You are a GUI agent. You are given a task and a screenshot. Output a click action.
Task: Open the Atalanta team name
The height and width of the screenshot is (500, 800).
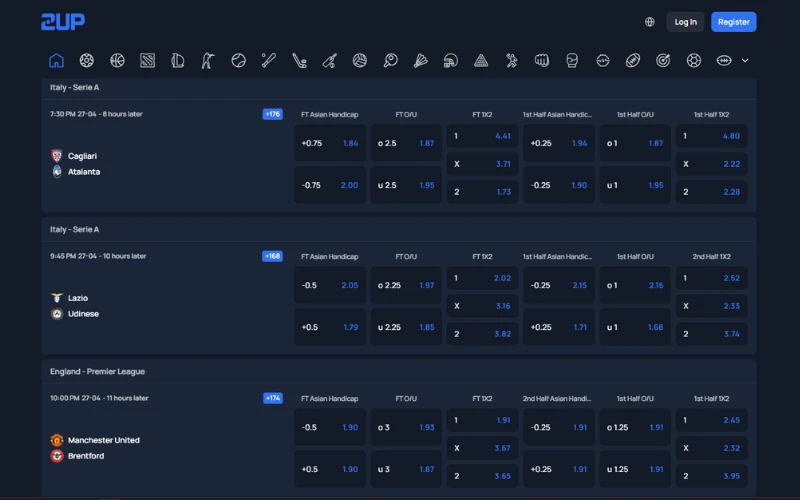[84, 172]
